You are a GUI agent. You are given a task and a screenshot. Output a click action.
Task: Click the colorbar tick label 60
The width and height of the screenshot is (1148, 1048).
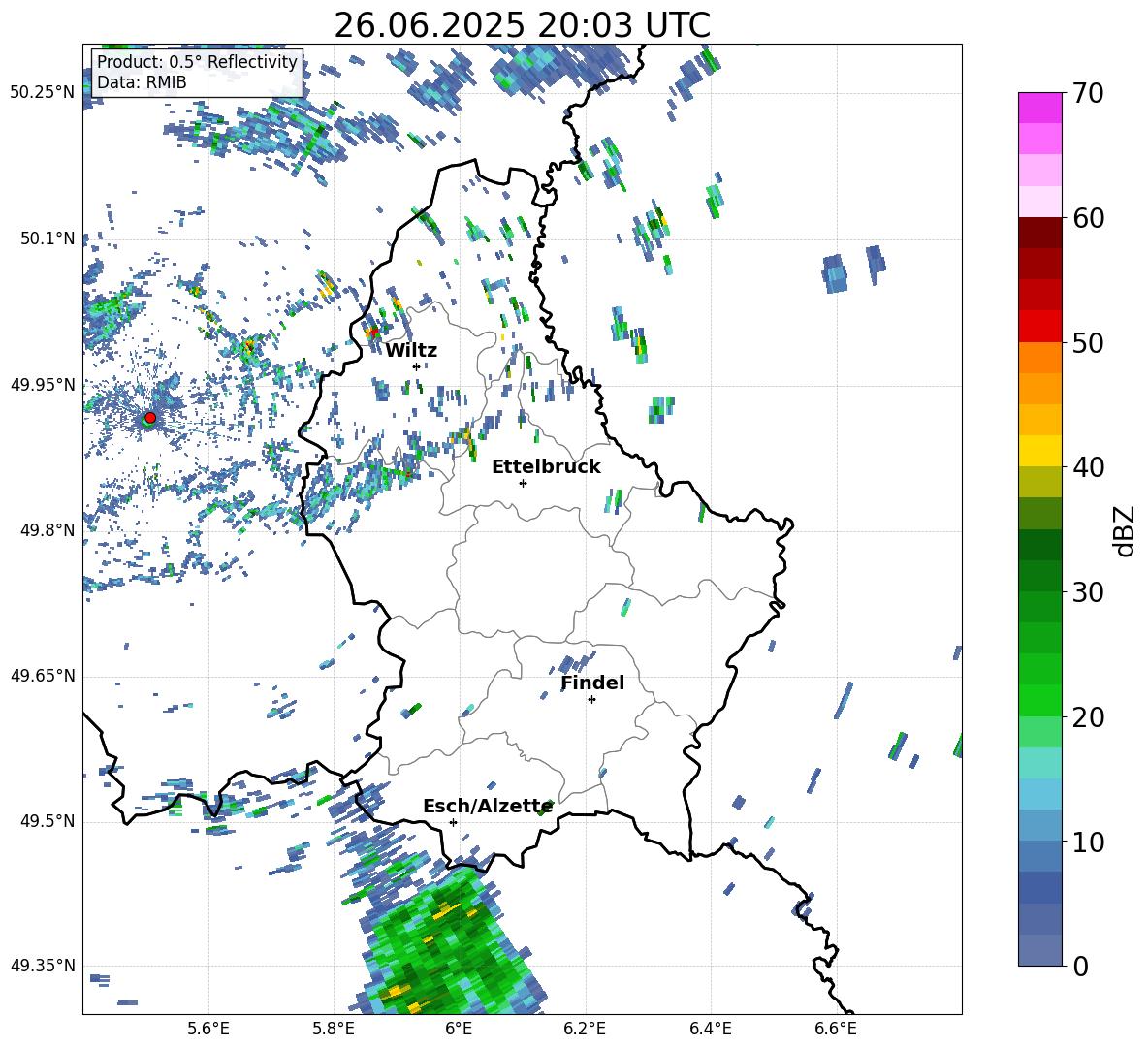tap(1087, 219)
